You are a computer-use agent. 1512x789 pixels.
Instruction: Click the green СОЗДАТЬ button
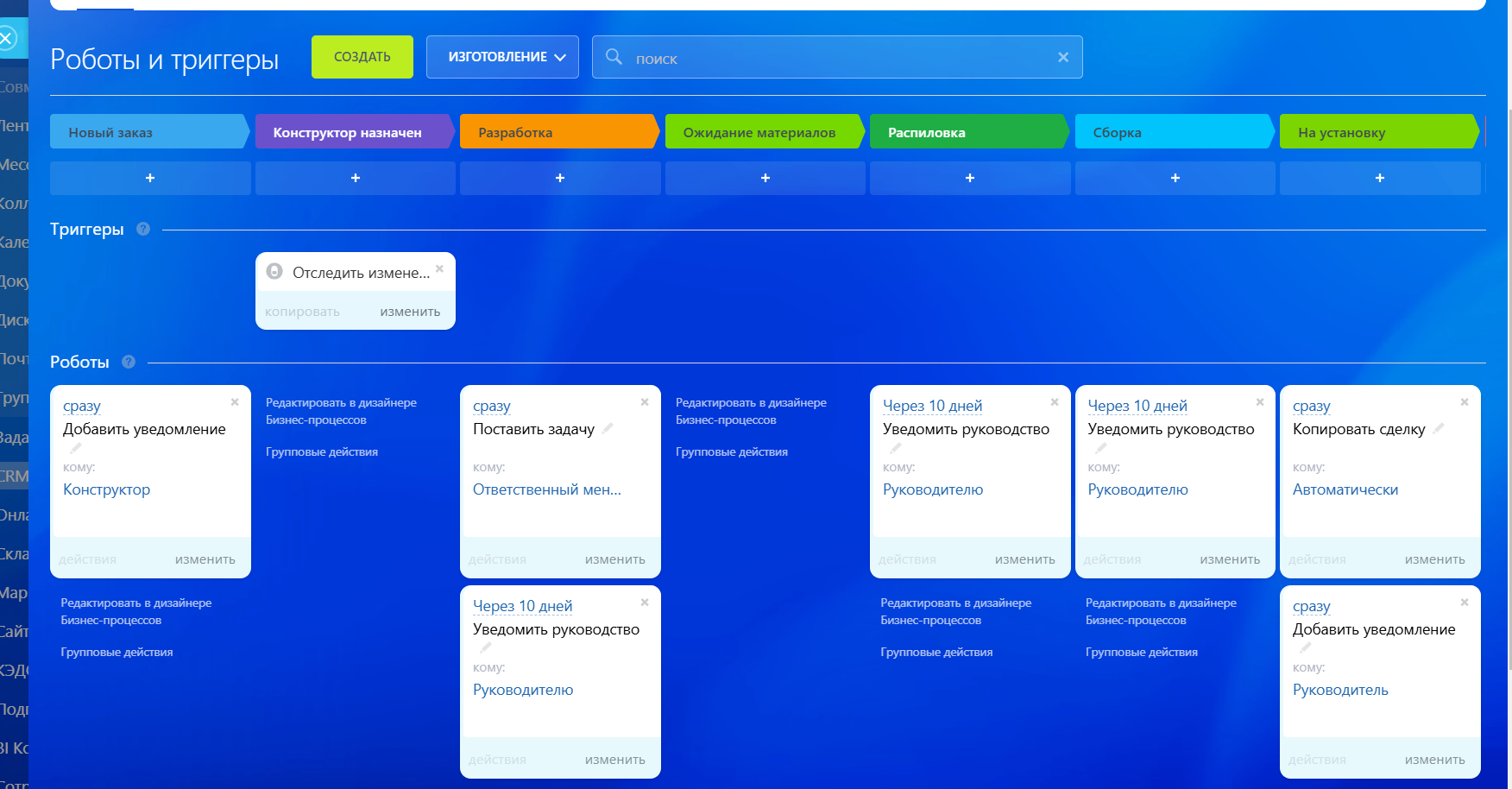tap(362, 57)
